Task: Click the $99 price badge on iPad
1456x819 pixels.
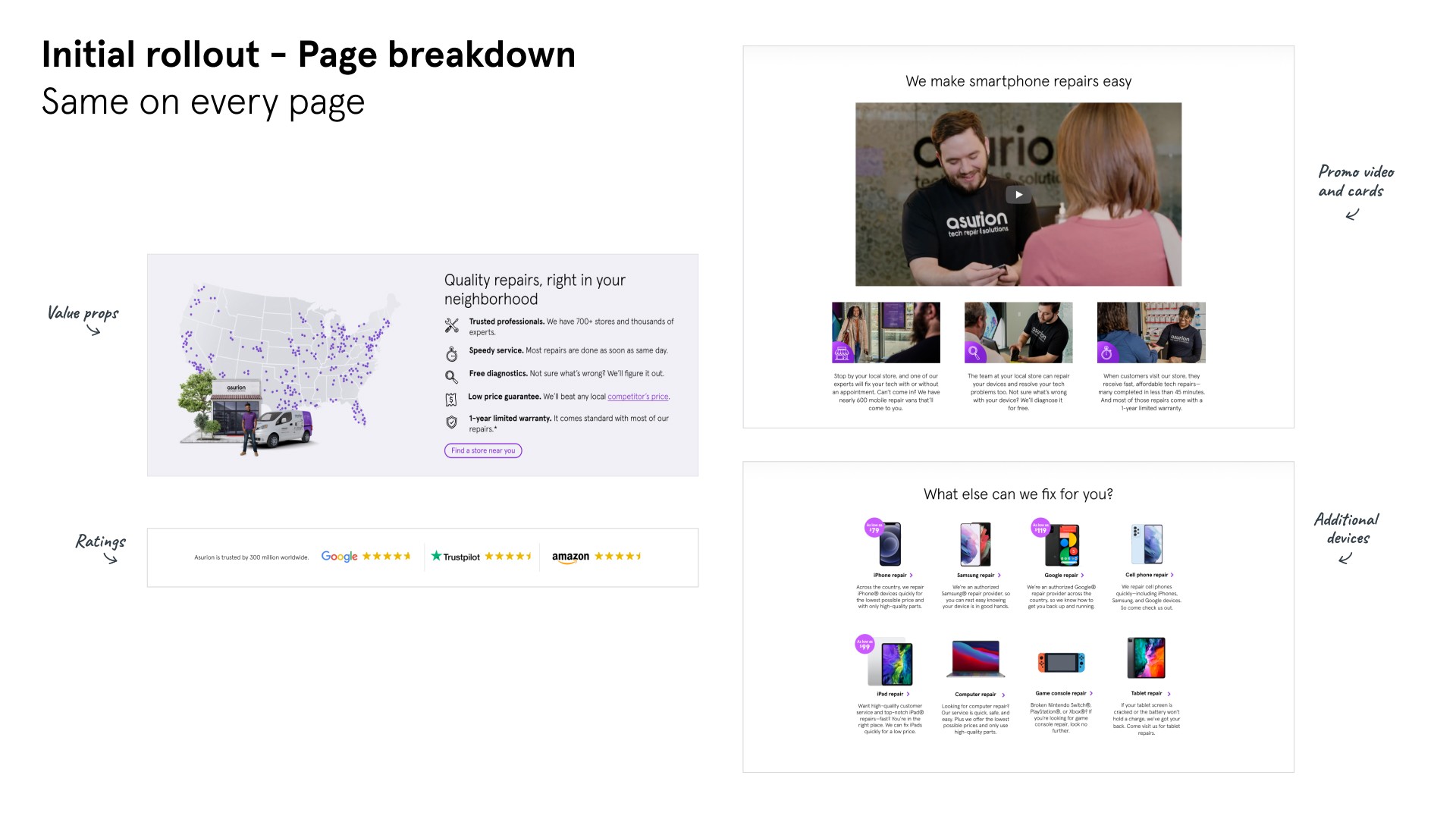Action: click(864, 644)
